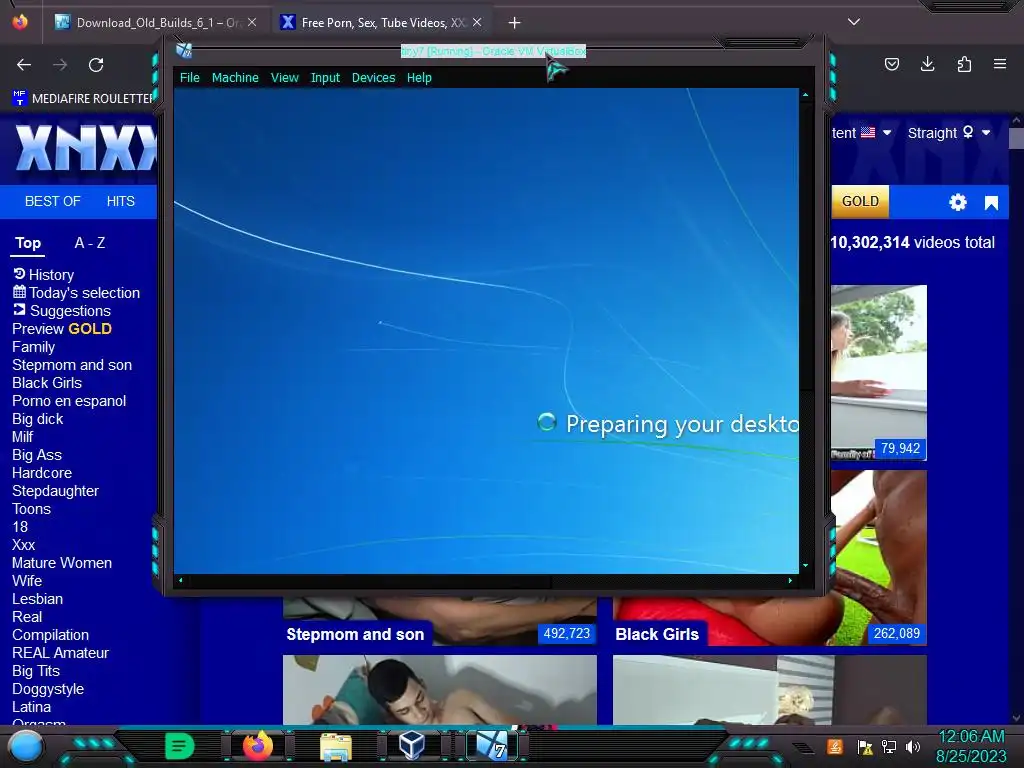The height and width of the screenshot is (768, 1024).
Task: Open the Firefox extensions menu
Action: pyautogui.click(x=964, y=64)
